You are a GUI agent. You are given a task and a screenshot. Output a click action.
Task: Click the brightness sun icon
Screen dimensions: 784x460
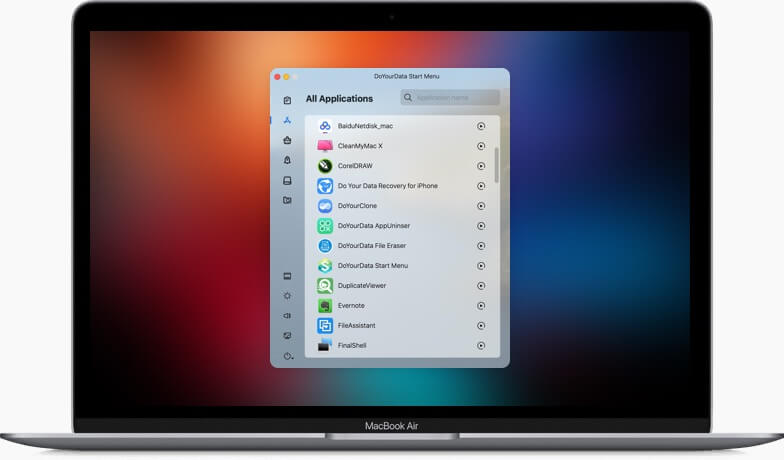click(287, 296)
